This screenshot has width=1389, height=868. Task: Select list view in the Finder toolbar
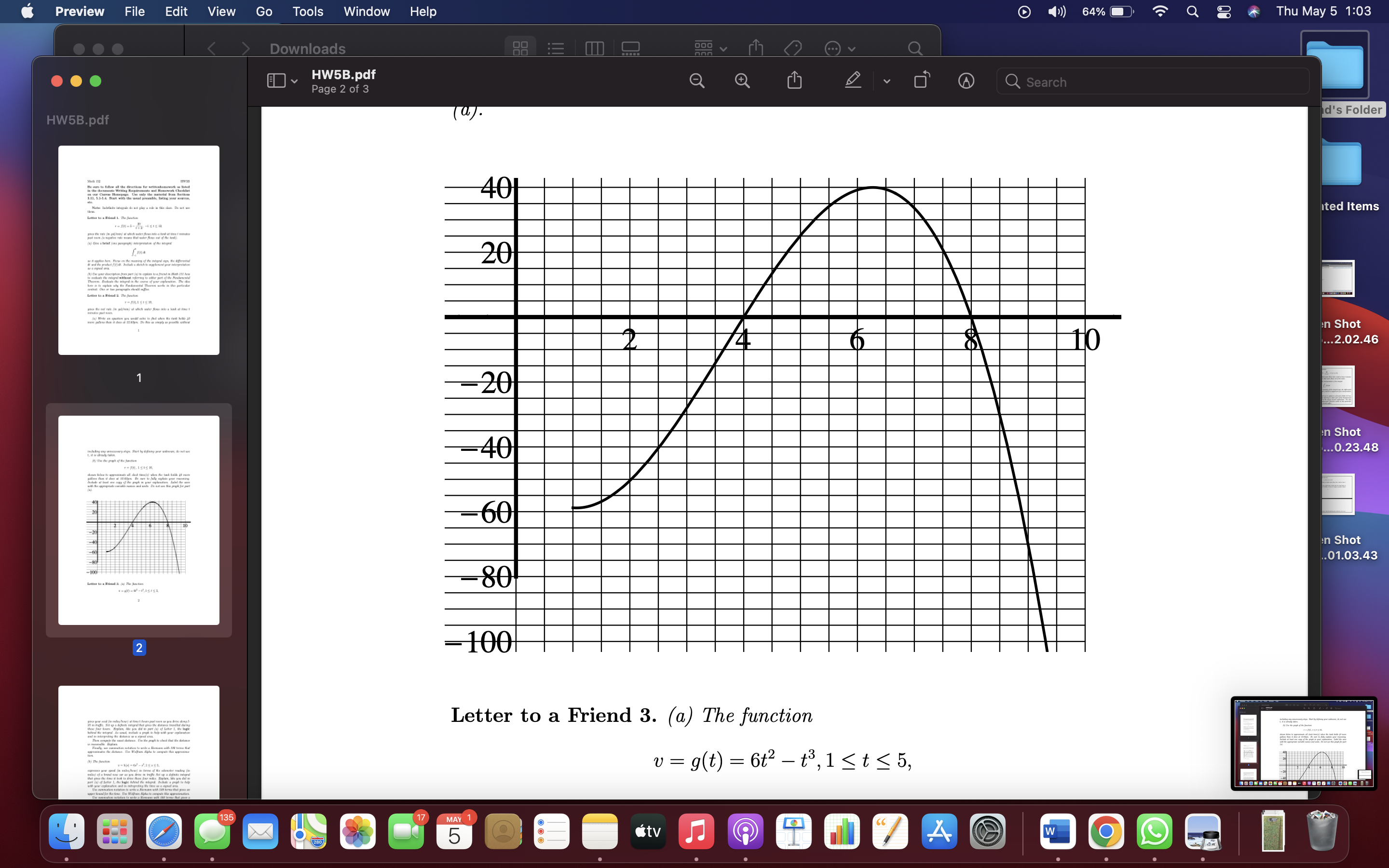click(555, 49)
